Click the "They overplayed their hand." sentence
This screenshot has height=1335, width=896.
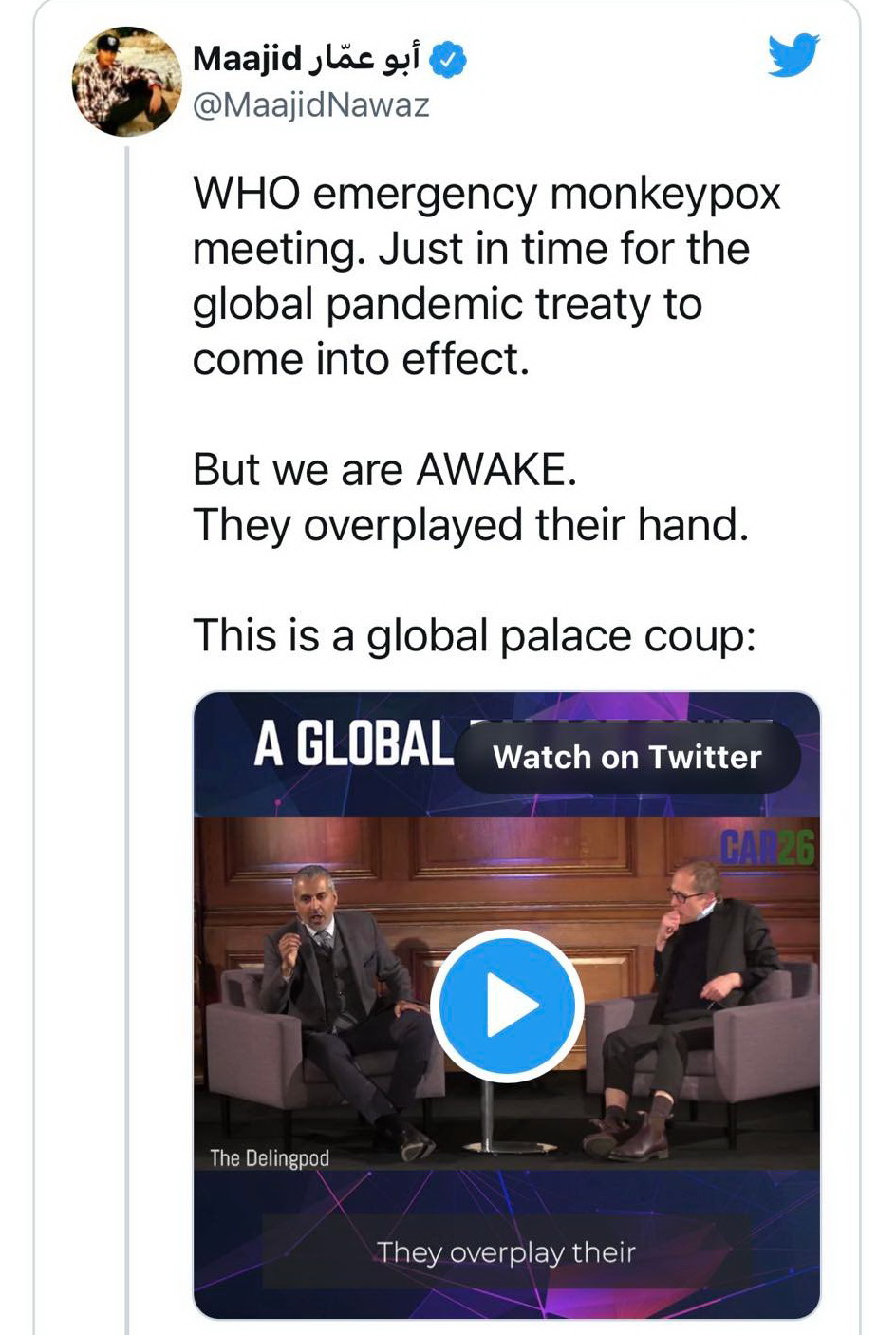(471, 524)
